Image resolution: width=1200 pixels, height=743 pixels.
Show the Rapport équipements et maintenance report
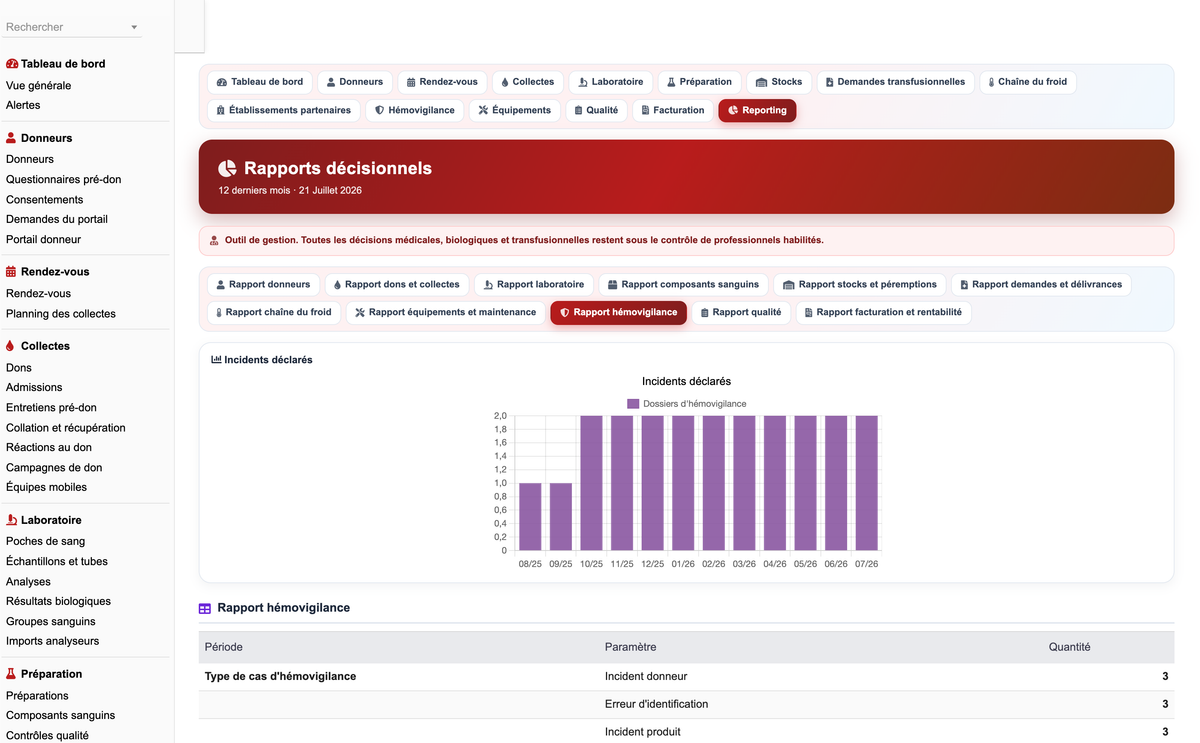pos(446,312)
